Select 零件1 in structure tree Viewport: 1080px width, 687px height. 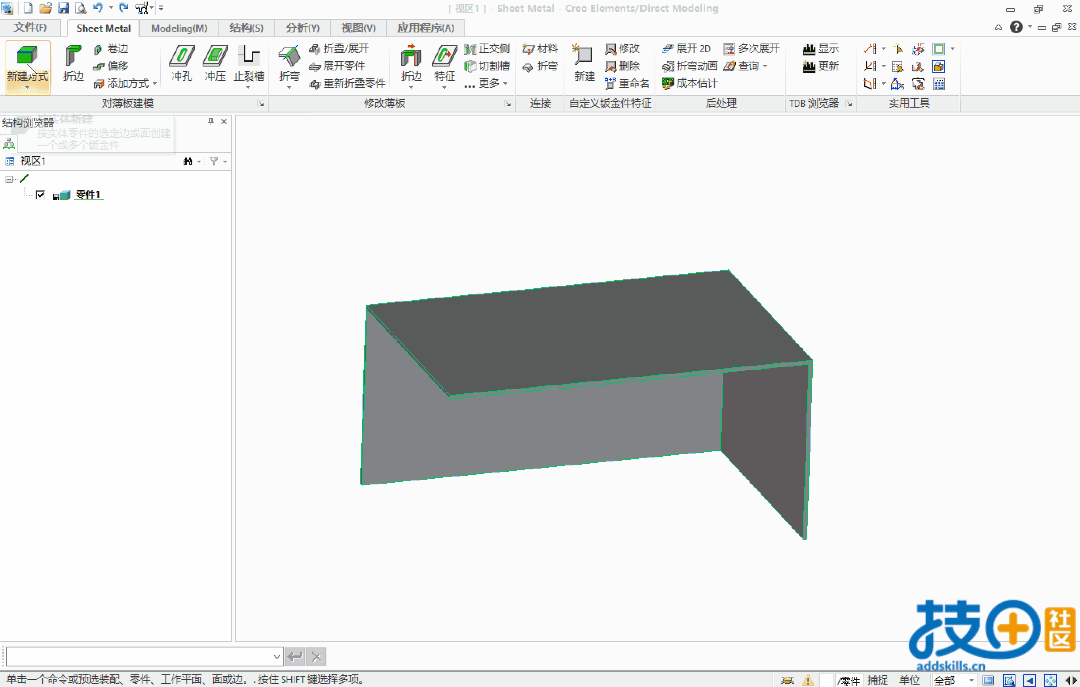(x=88, y=195)
